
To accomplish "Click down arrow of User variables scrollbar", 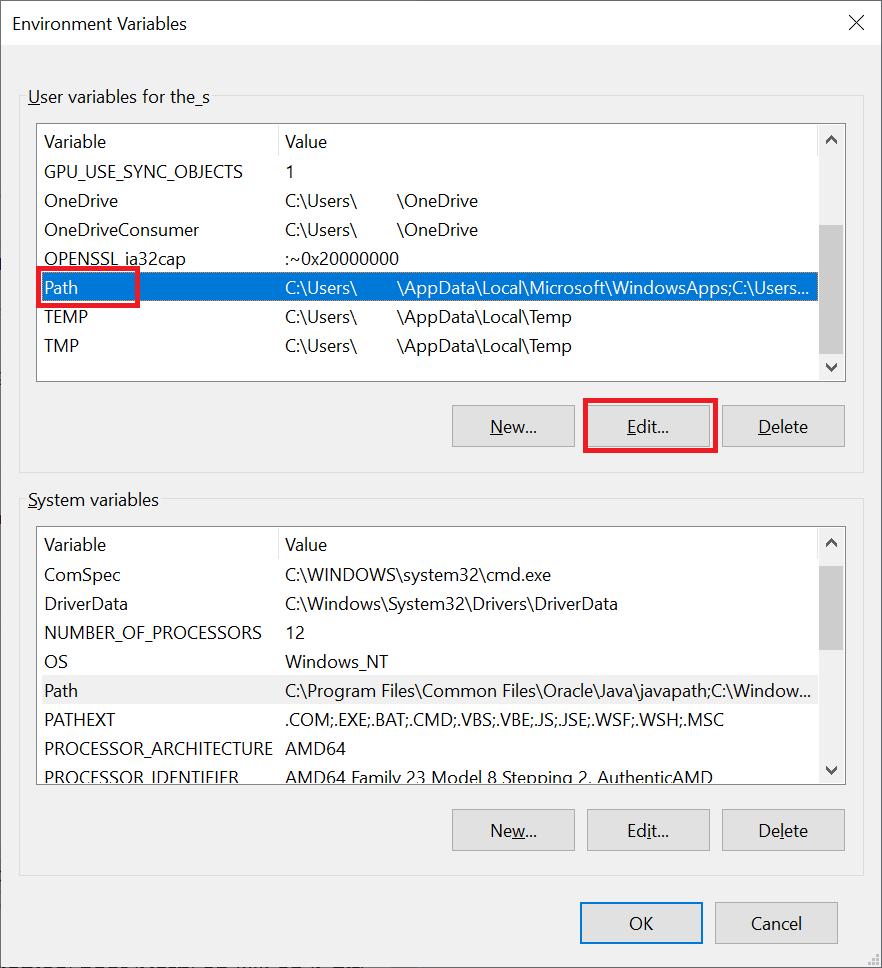I will [x=831, y=367].
